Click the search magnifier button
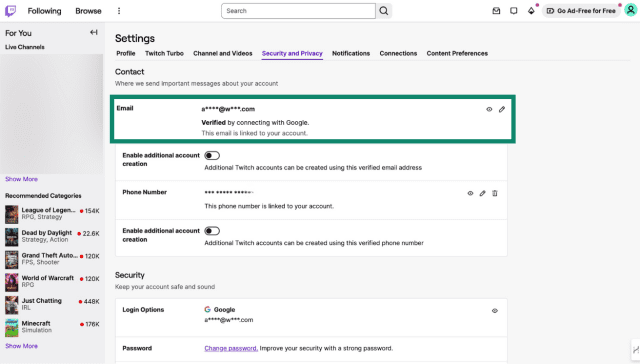 384,11
